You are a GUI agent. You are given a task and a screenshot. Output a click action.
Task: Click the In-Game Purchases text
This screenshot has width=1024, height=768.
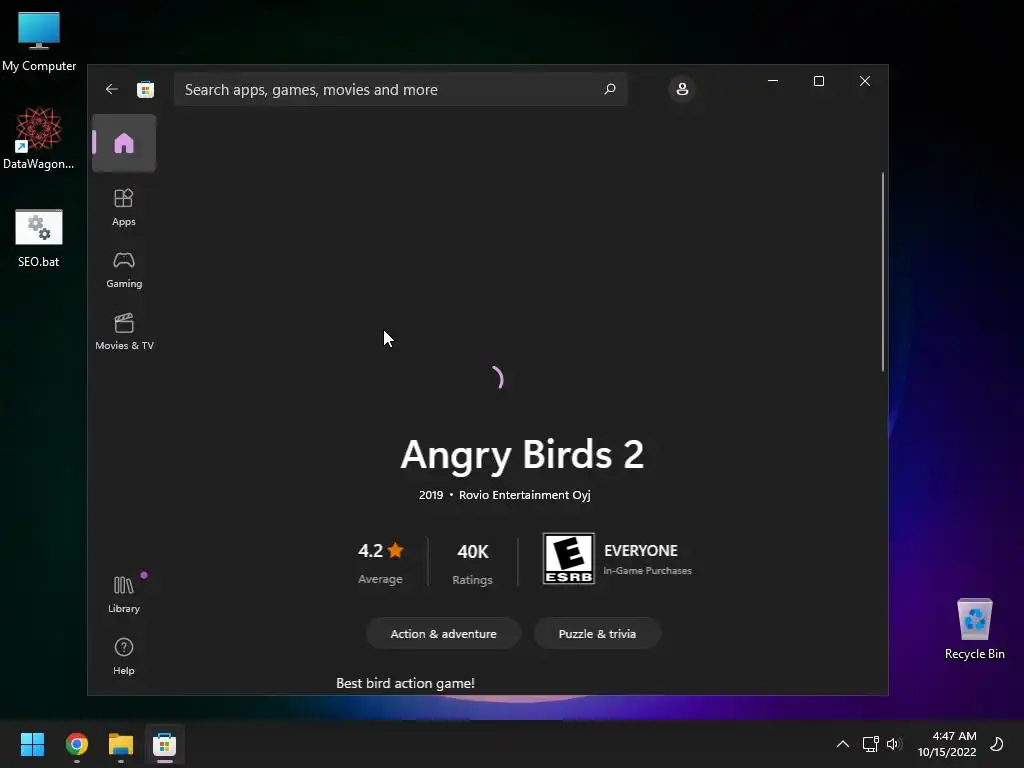[x=647, y=571]
